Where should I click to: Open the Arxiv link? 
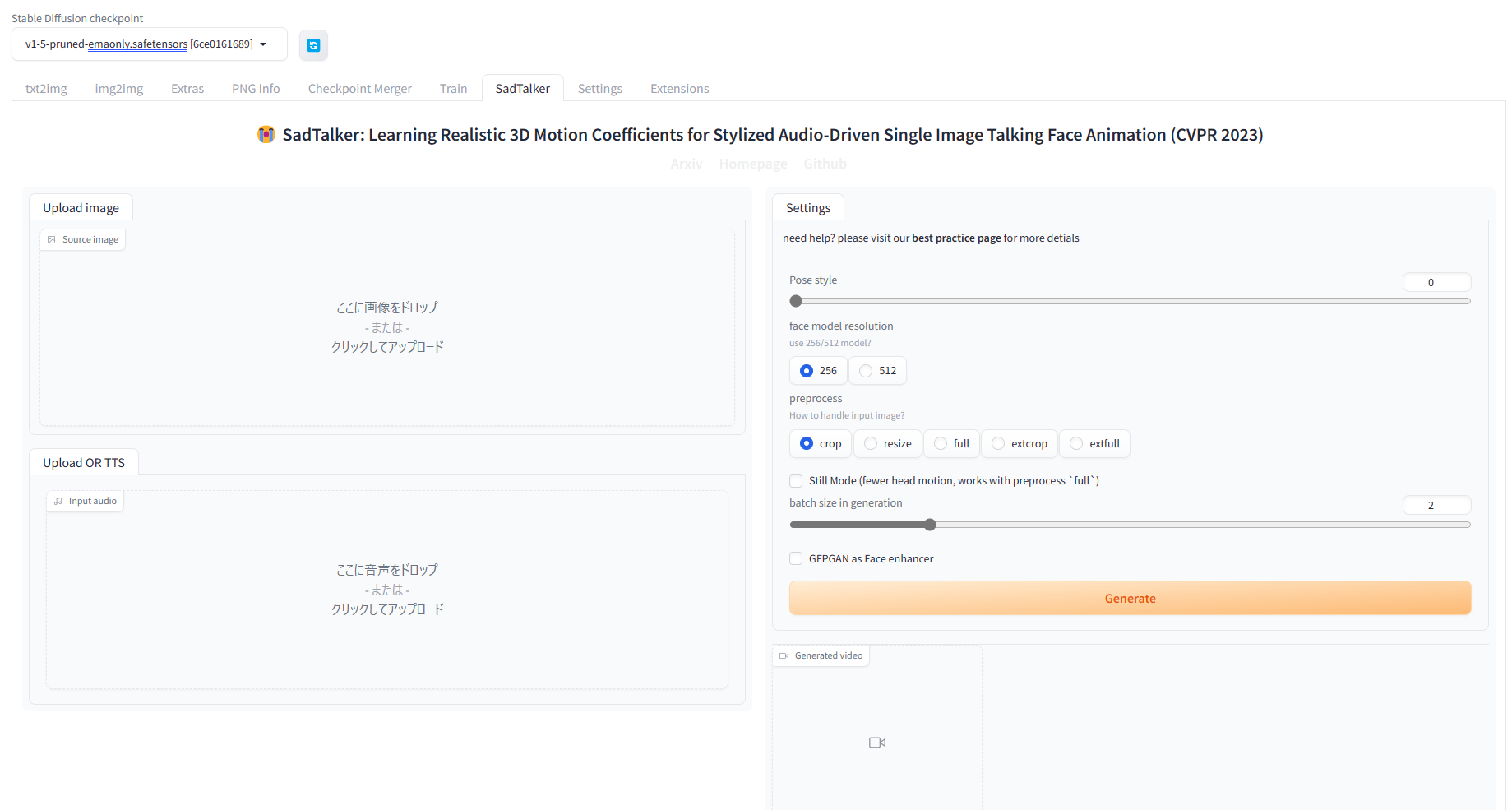click(x=687, y=164)
